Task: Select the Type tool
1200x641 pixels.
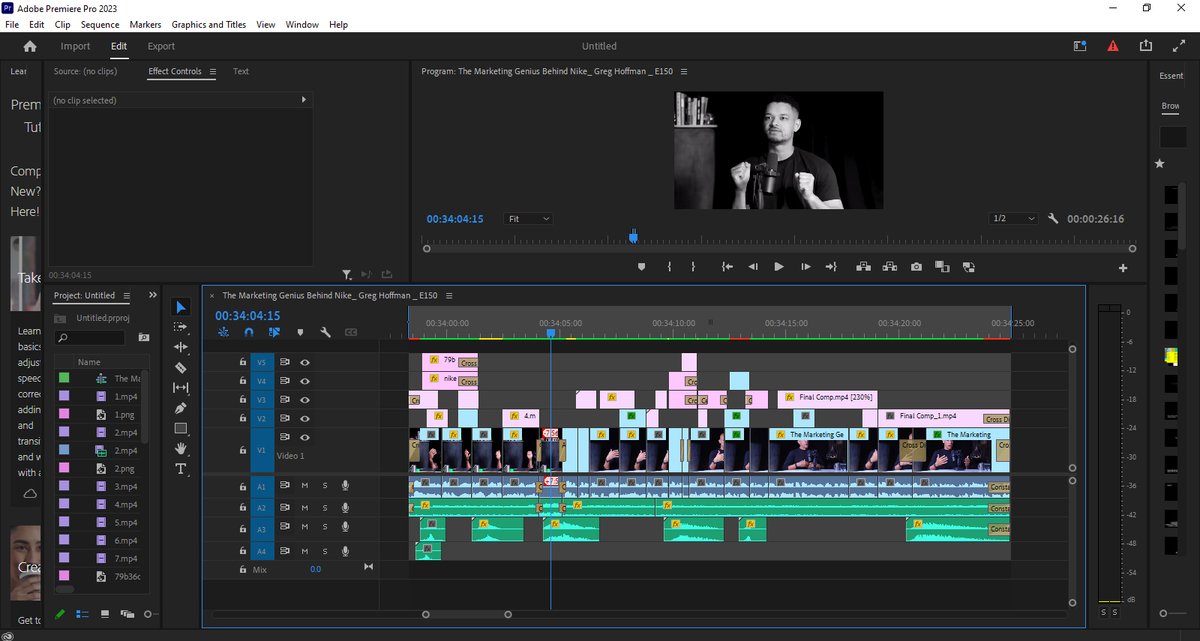Action: (181, 469)
